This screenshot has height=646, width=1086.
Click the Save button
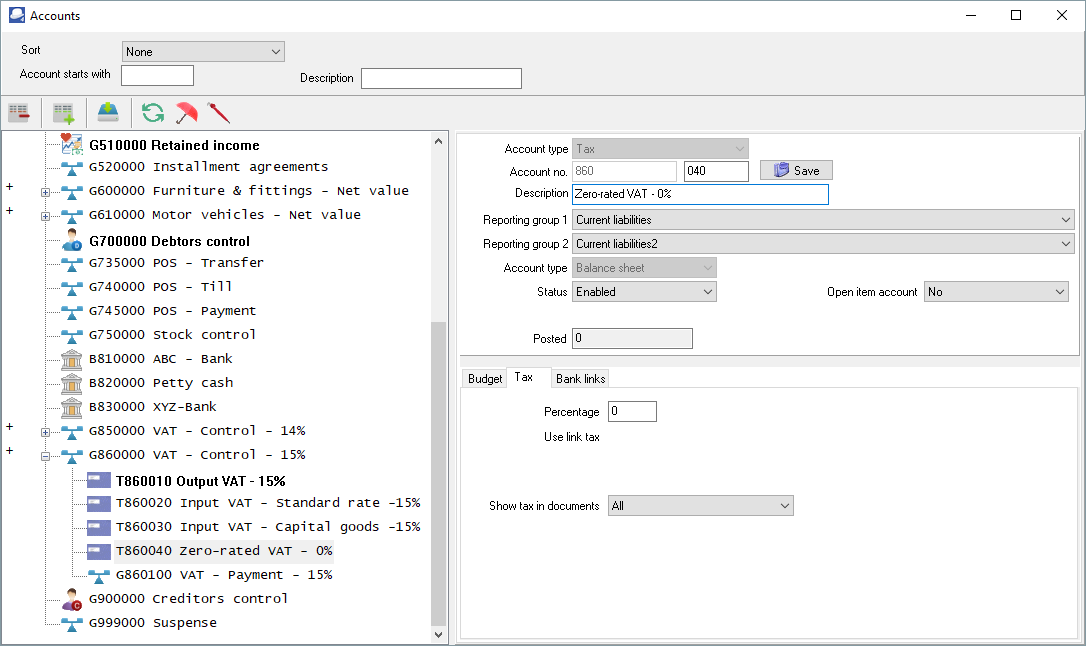point(796,170)
